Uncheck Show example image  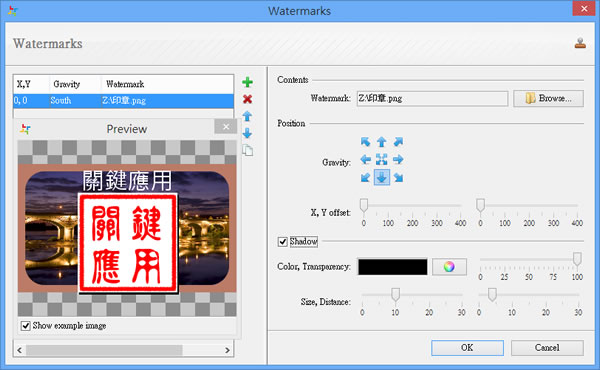click(26, 326)
